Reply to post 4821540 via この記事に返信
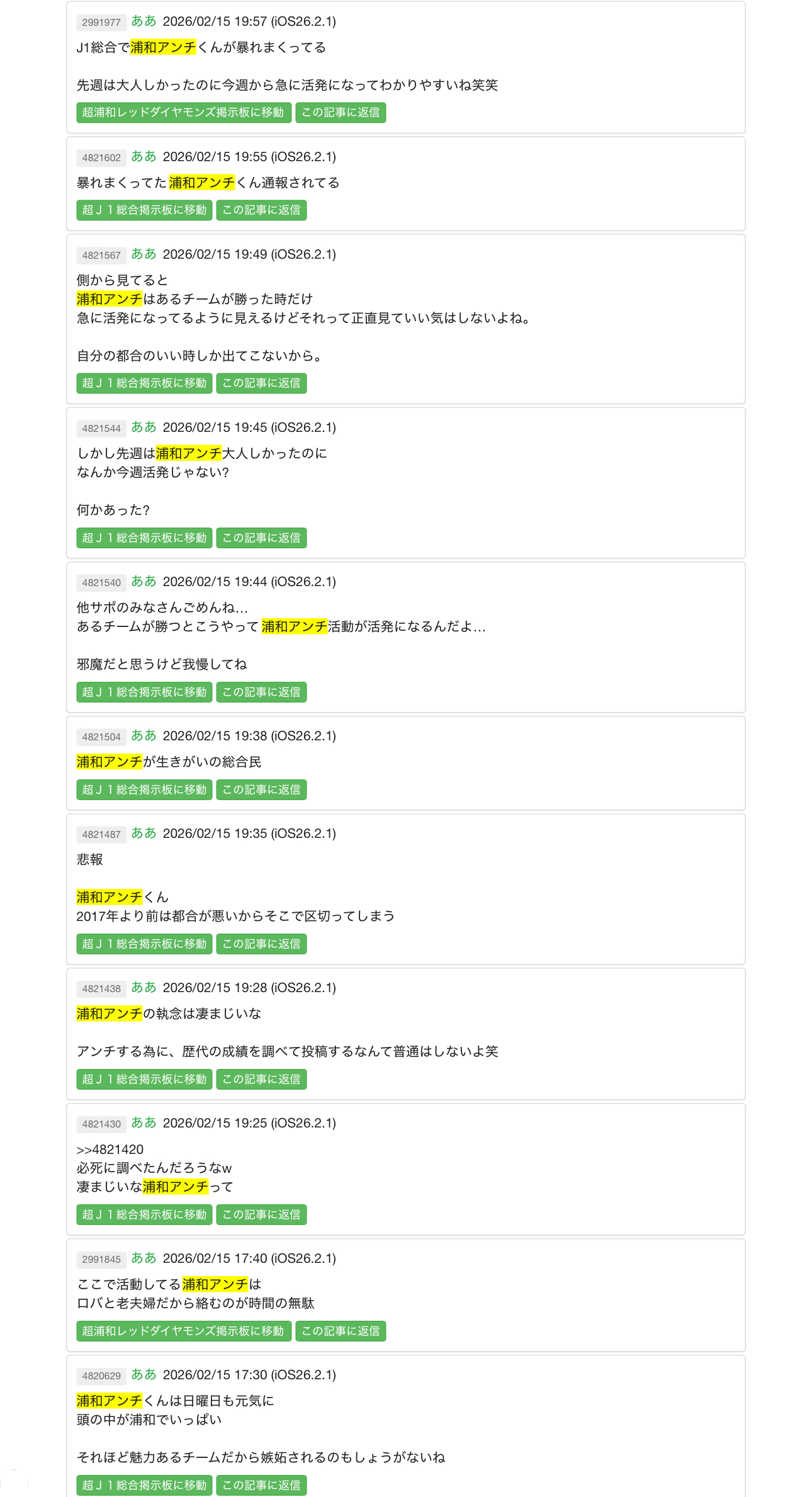Viewport: 812px width, 1497px height. click(x=261, y=692)
